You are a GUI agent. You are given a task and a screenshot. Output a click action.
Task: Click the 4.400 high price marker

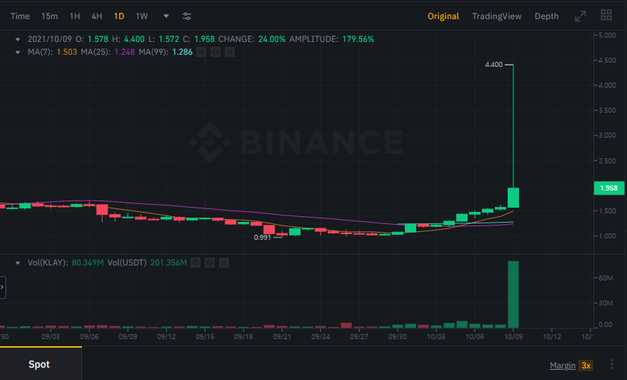[493, 64]
